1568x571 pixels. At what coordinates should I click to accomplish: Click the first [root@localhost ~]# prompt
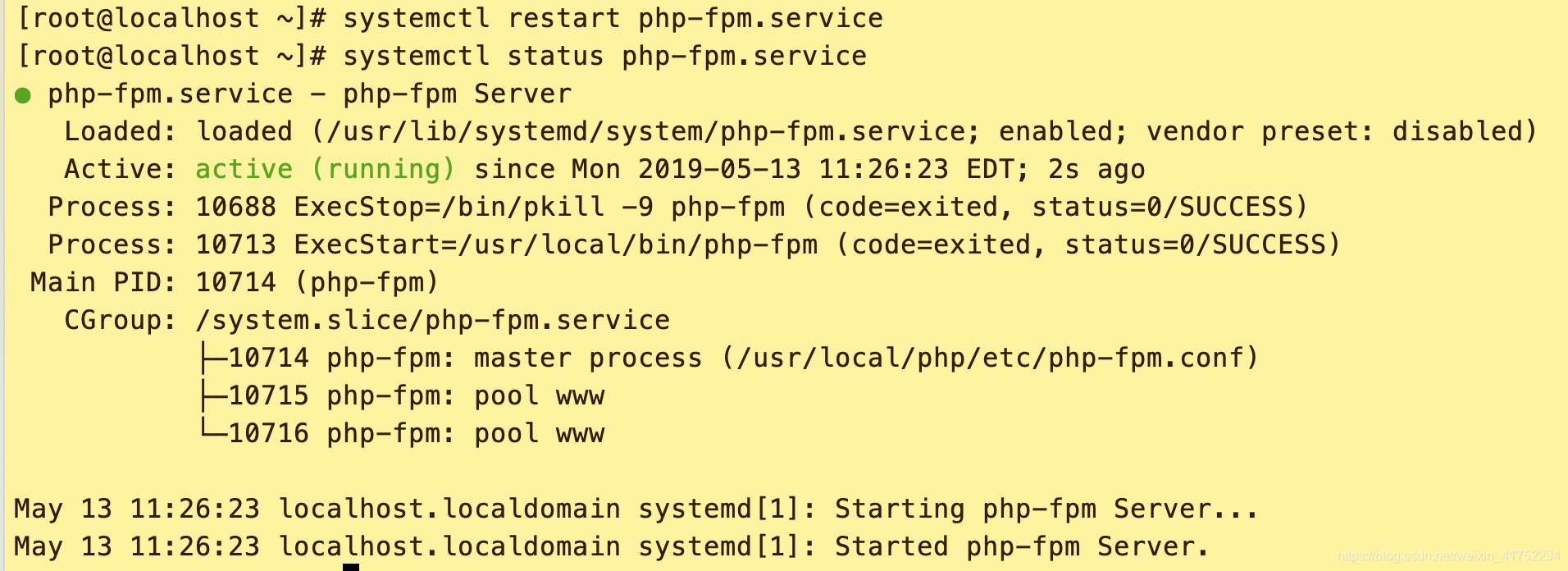[171, 18]
